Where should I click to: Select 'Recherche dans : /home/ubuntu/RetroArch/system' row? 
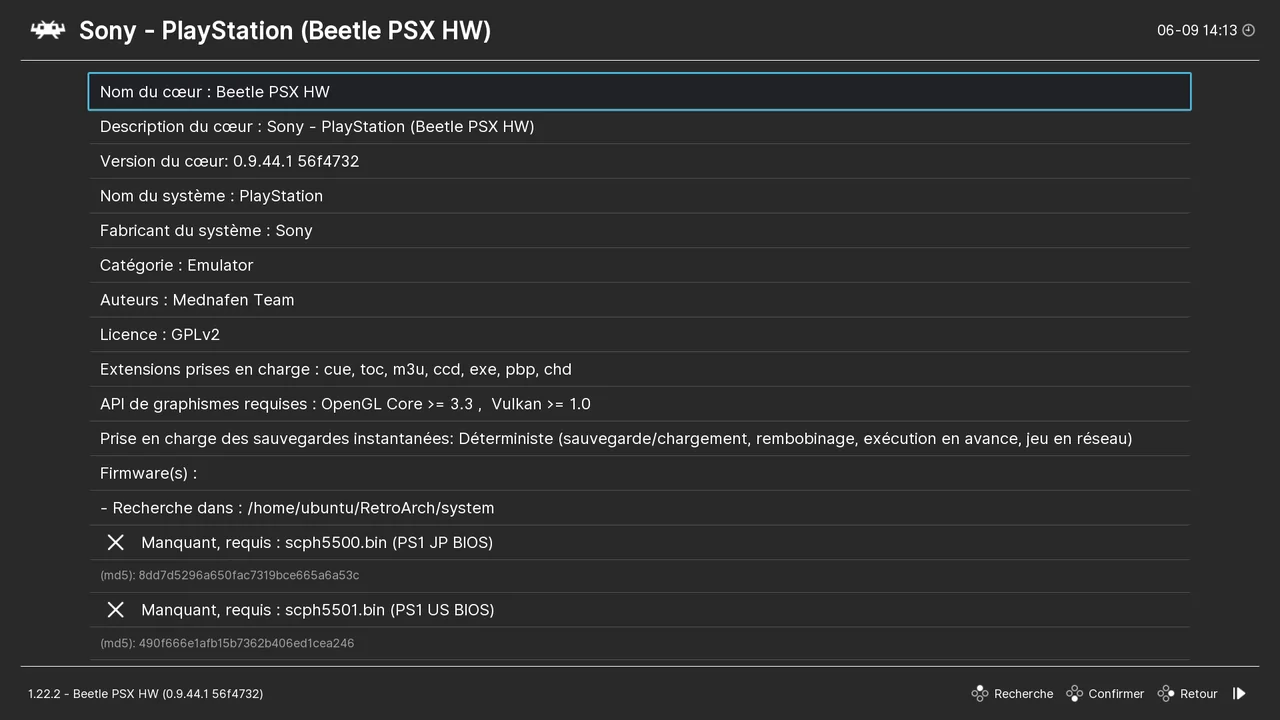(x=640, y=508)
